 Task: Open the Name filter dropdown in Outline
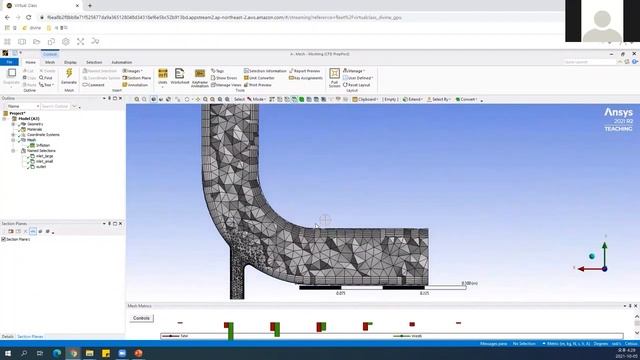pyautogui.click(x=23, y=107)
